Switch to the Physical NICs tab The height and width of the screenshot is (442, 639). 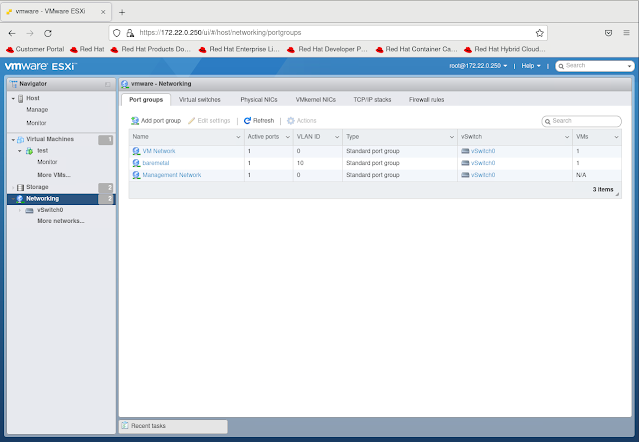click(259, 100)
